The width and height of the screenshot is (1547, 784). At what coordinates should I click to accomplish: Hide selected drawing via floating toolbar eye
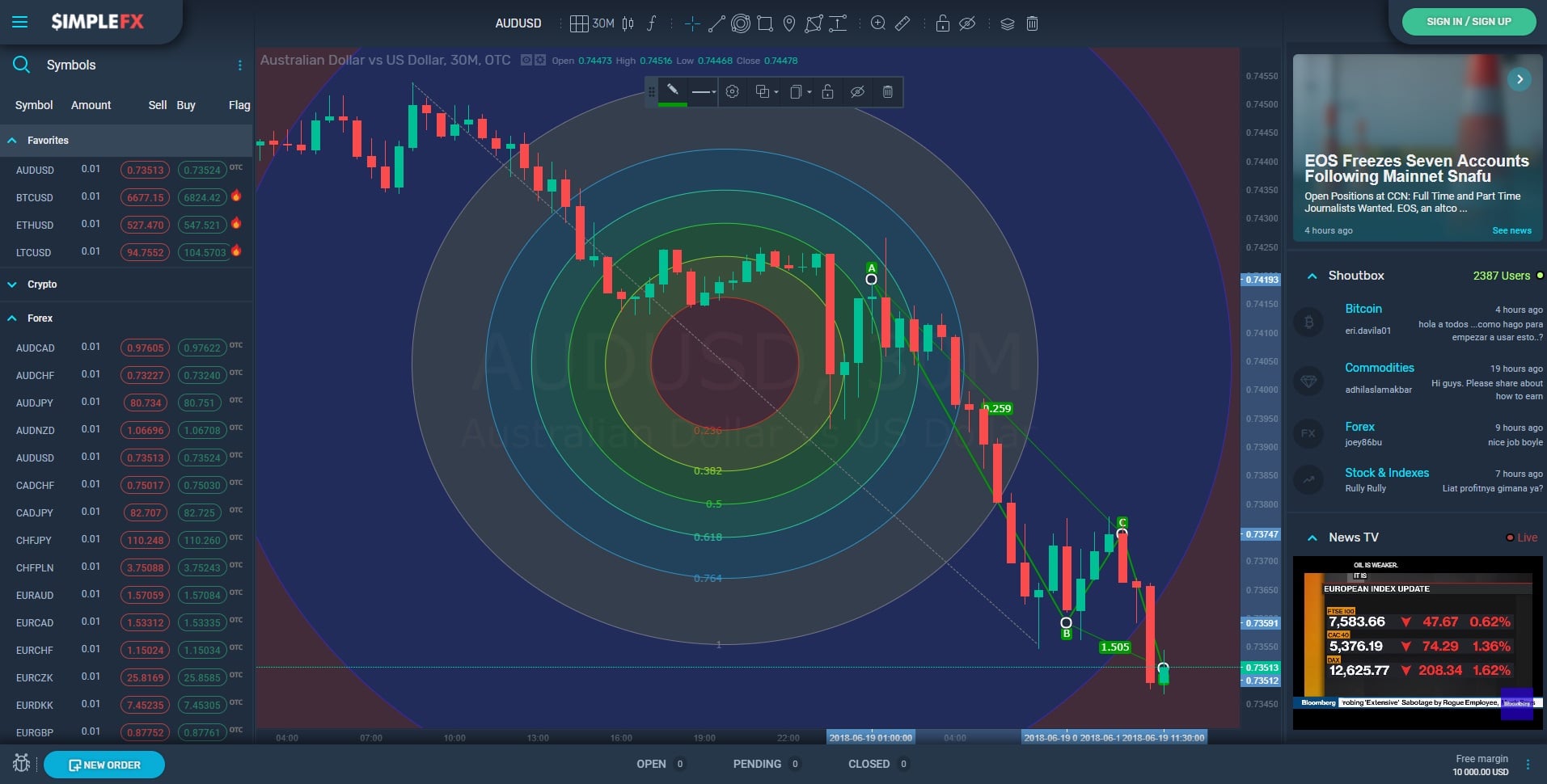858,91
